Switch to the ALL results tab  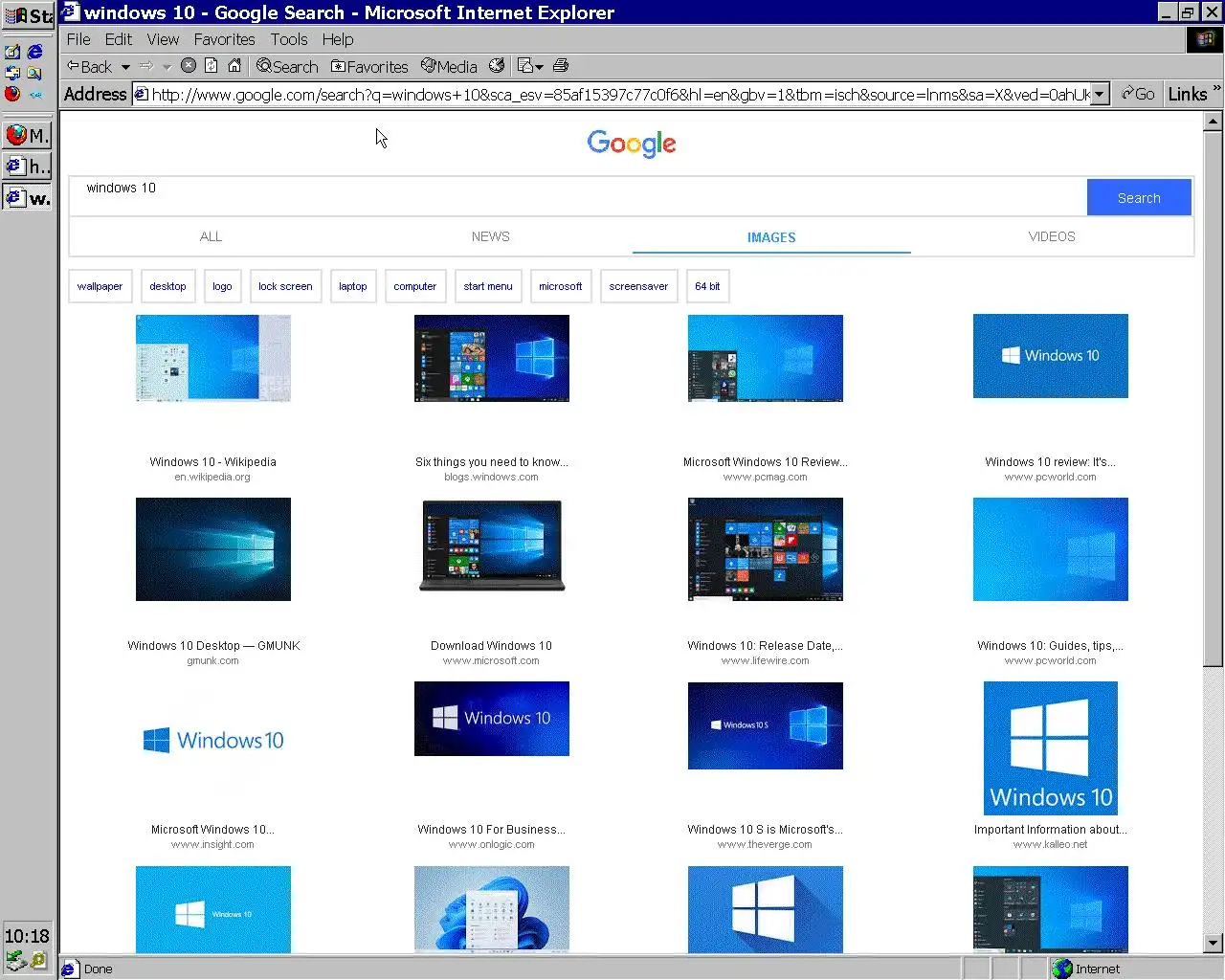211,236
